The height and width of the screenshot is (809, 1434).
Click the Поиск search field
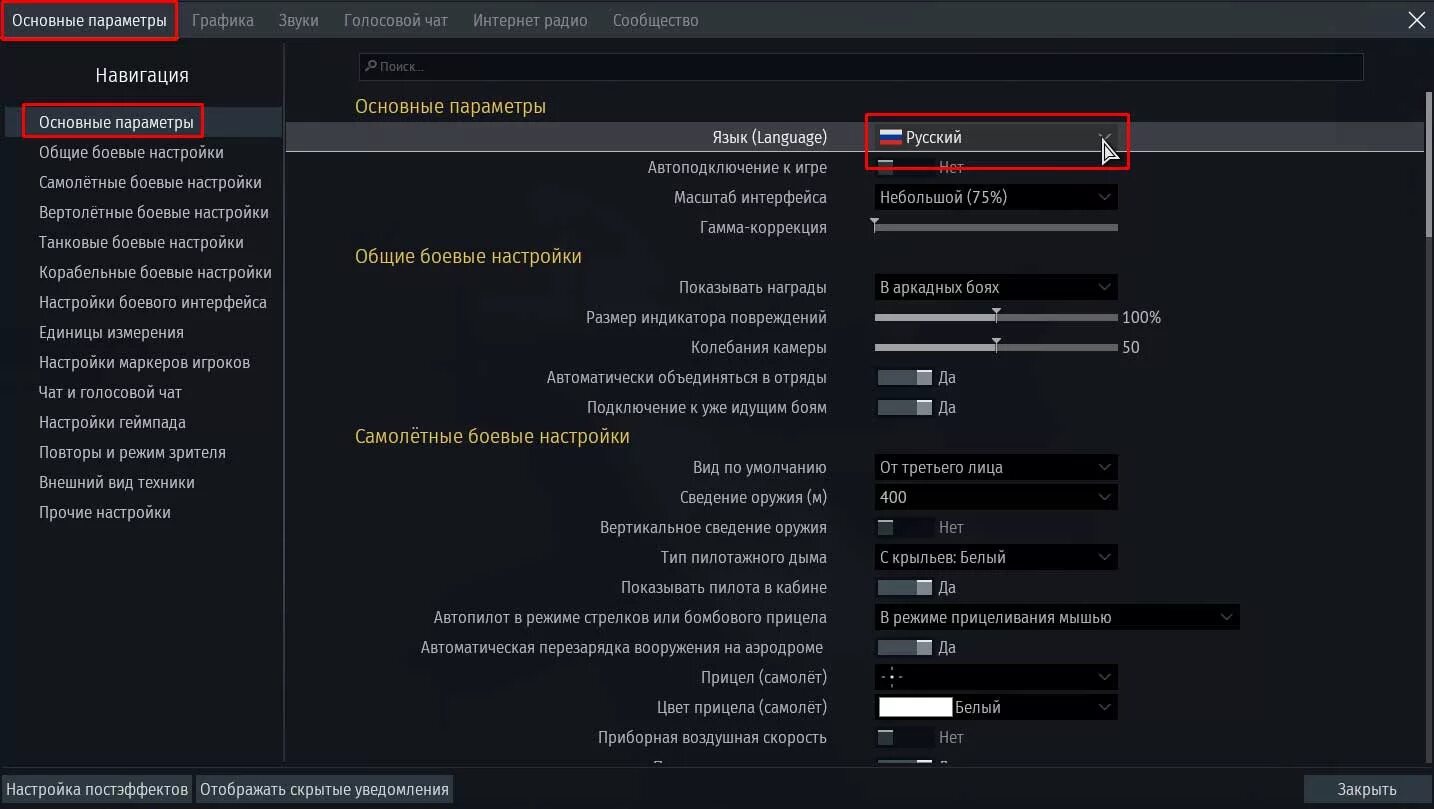click(x=860, y=66)
